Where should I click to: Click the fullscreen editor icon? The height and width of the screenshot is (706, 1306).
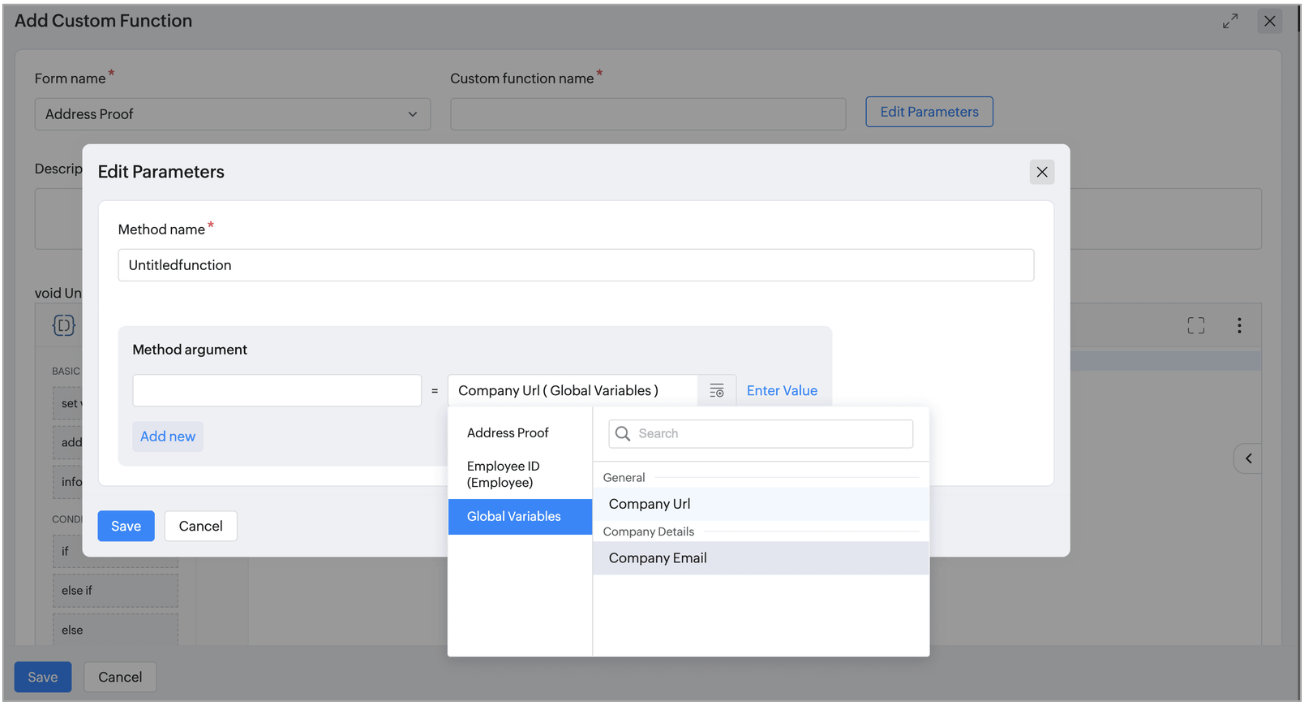(x=1196, y=325)
